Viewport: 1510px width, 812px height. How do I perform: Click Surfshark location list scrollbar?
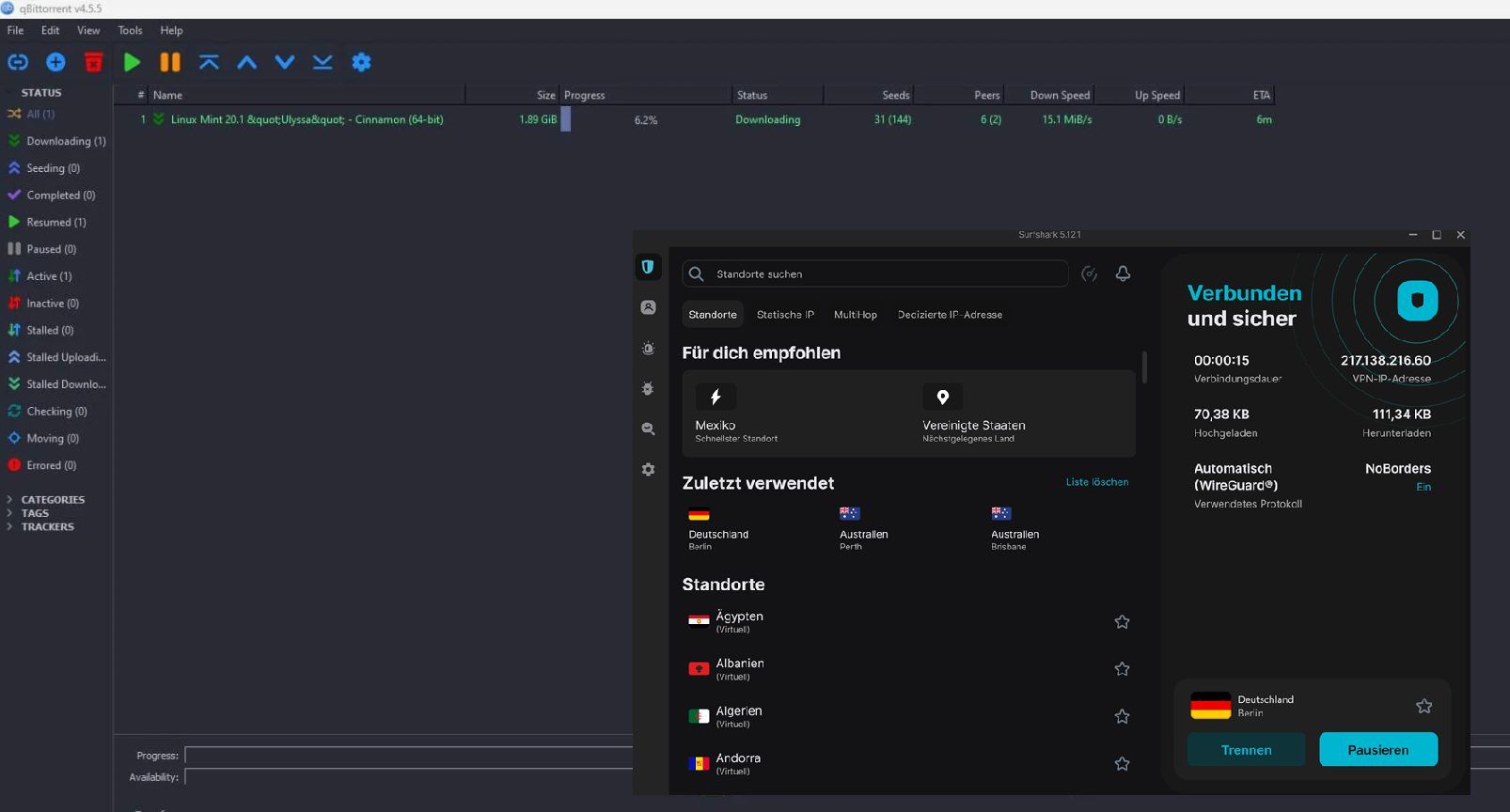1144,367
